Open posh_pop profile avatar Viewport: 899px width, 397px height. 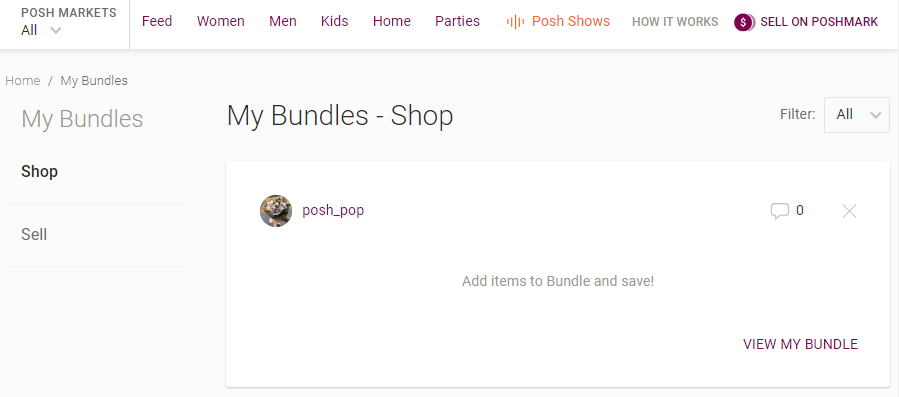point(276,211)
